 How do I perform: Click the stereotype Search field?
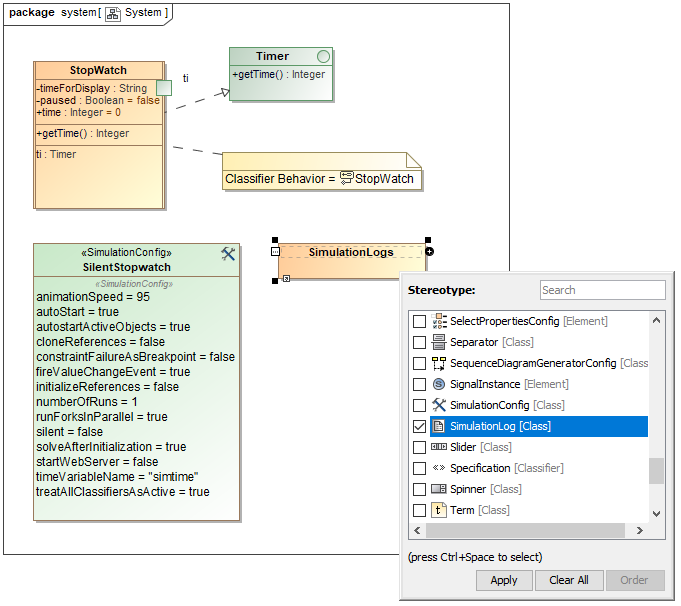(x=602, y=290)
